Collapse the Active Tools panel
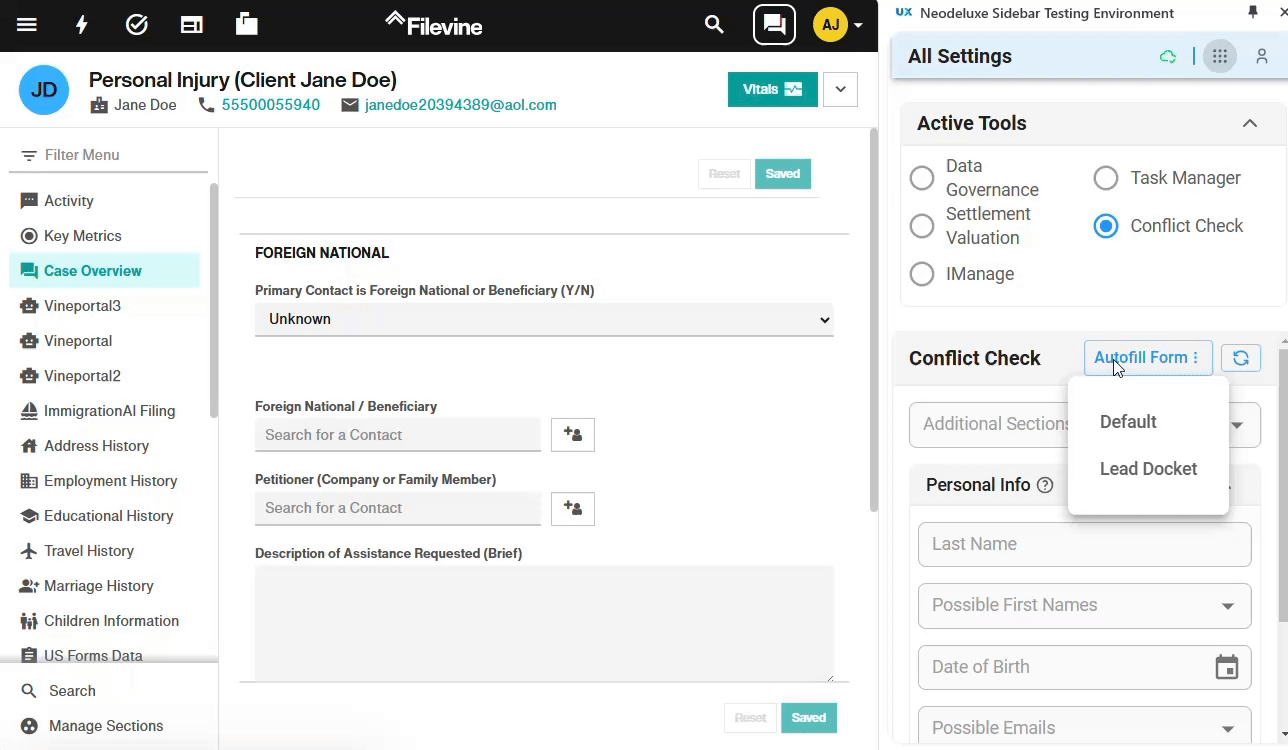This screenshot has height=750, width=1288. [1250, 123]
